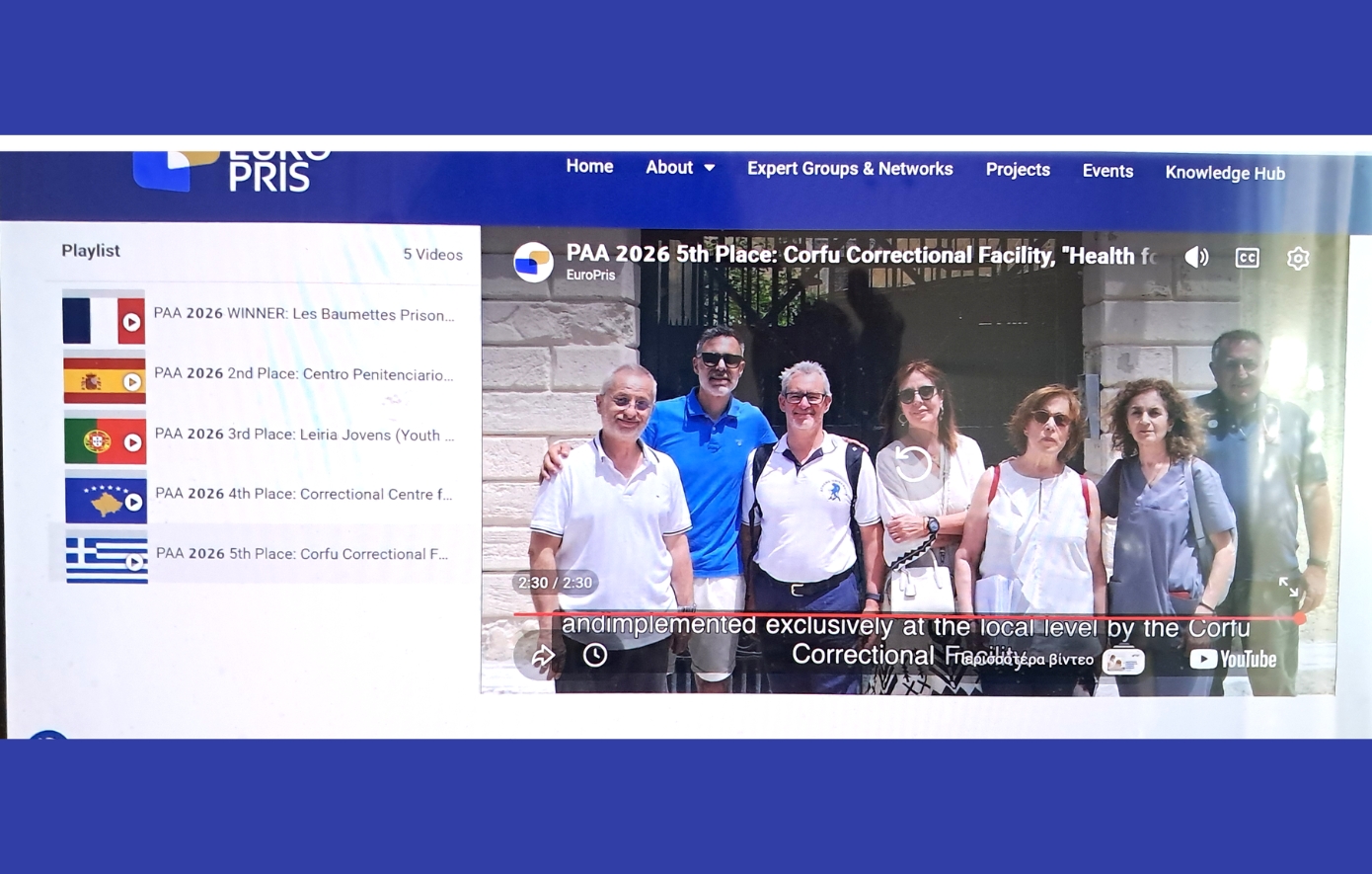This screenshot has height=874, width=1372.
Task: Click the Playlist heading
Action: point(91,251)
